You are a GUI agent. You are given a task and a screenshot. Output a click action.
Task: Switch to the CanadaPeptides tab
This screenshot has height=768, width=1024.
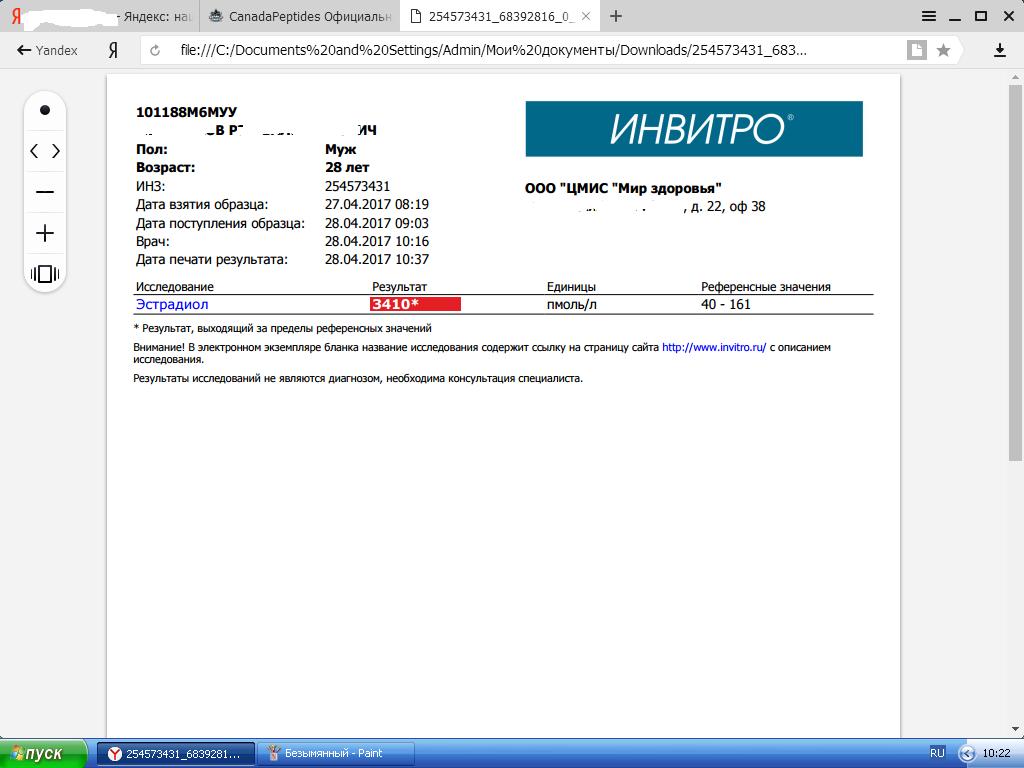pos(299,16)
